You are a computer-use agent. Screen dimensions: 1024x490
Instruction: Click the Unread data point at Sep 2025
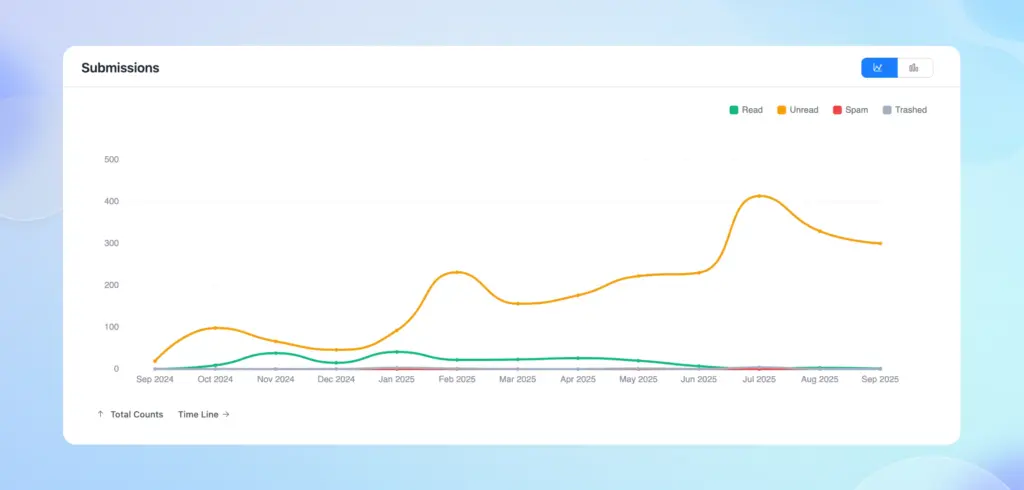880,243
